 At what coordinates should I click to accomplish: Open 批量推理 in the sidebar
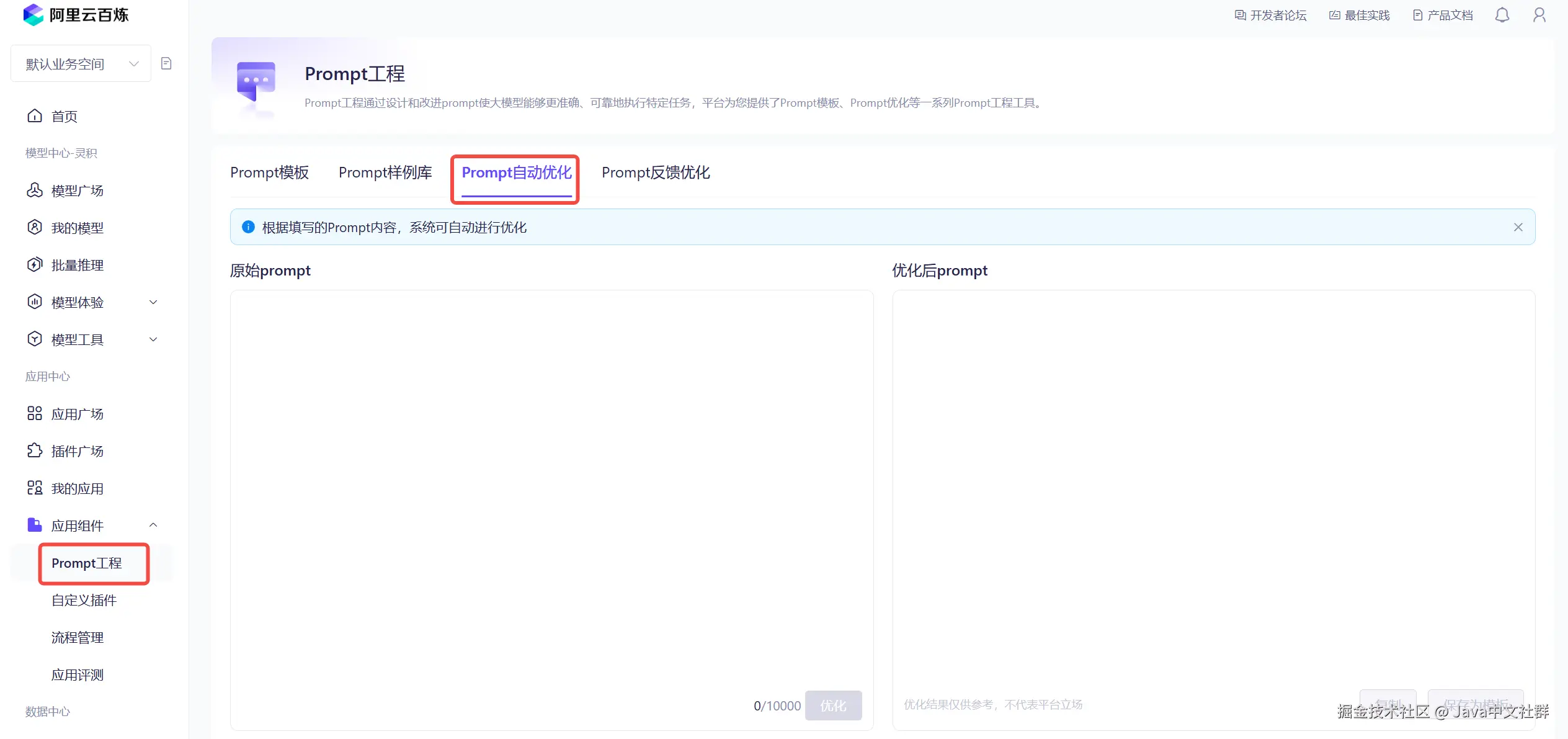click(77, 265)
